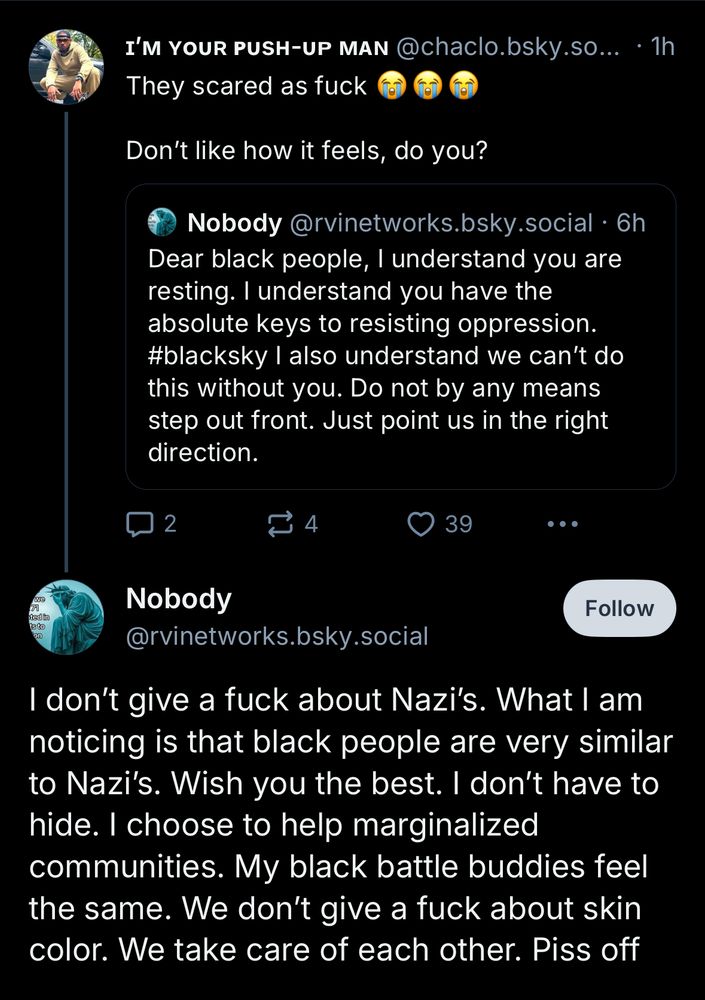Open the three-dot overflow menu on the post
The width and height of the screenshot is (705, 1000).
tap(562, 523)
